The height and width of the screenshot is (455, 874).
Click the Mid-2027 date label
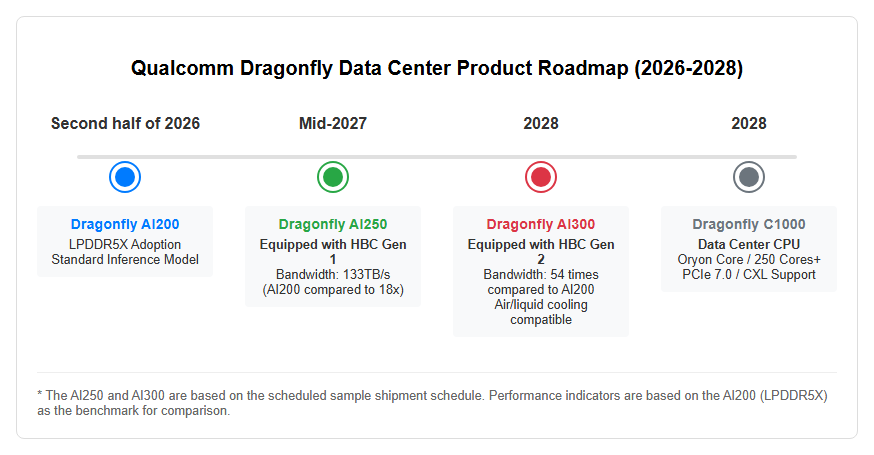pyautogui.click(x=333, y=123)
